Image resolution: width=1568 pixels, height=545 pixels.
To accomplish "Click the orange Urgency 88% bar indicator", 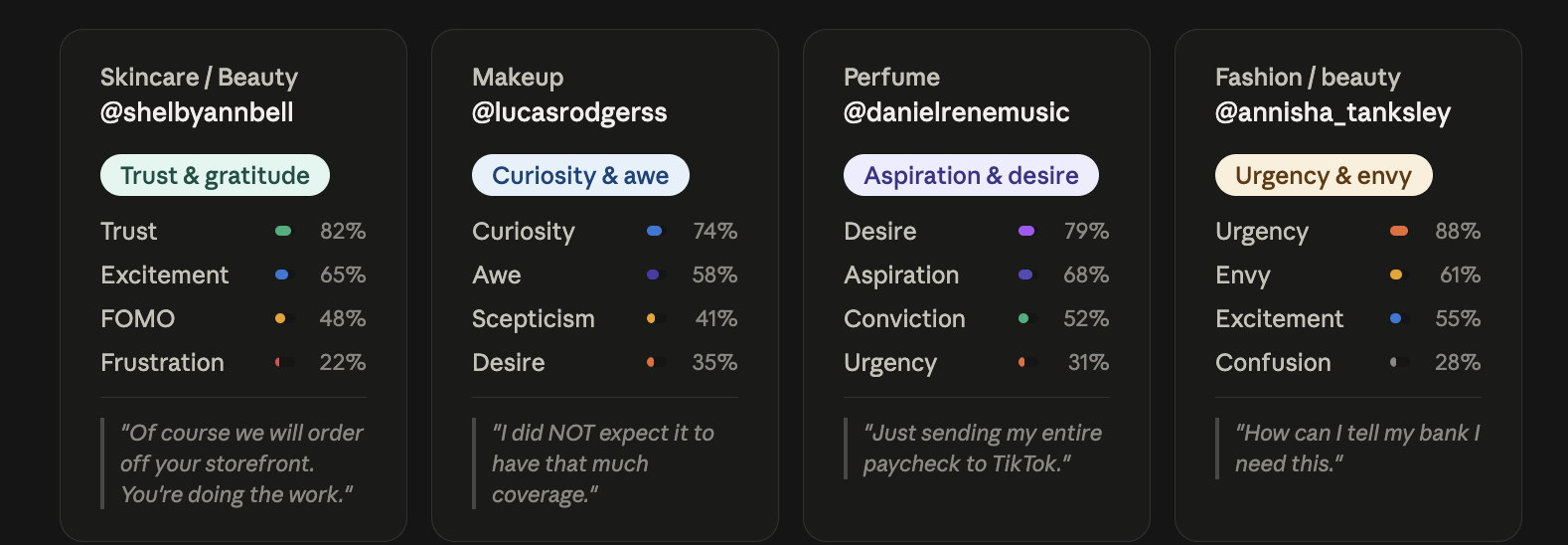I will click(x=1399, y=231).
